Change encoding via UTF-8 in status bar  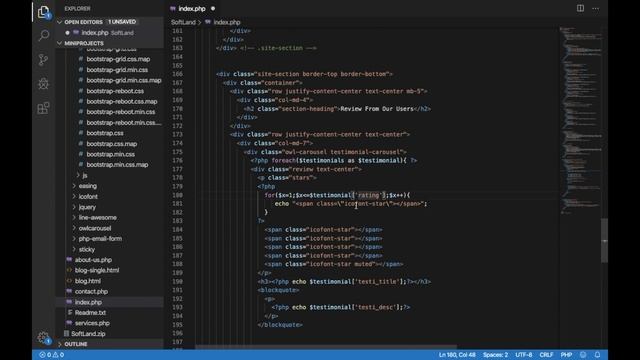(524, 355)
